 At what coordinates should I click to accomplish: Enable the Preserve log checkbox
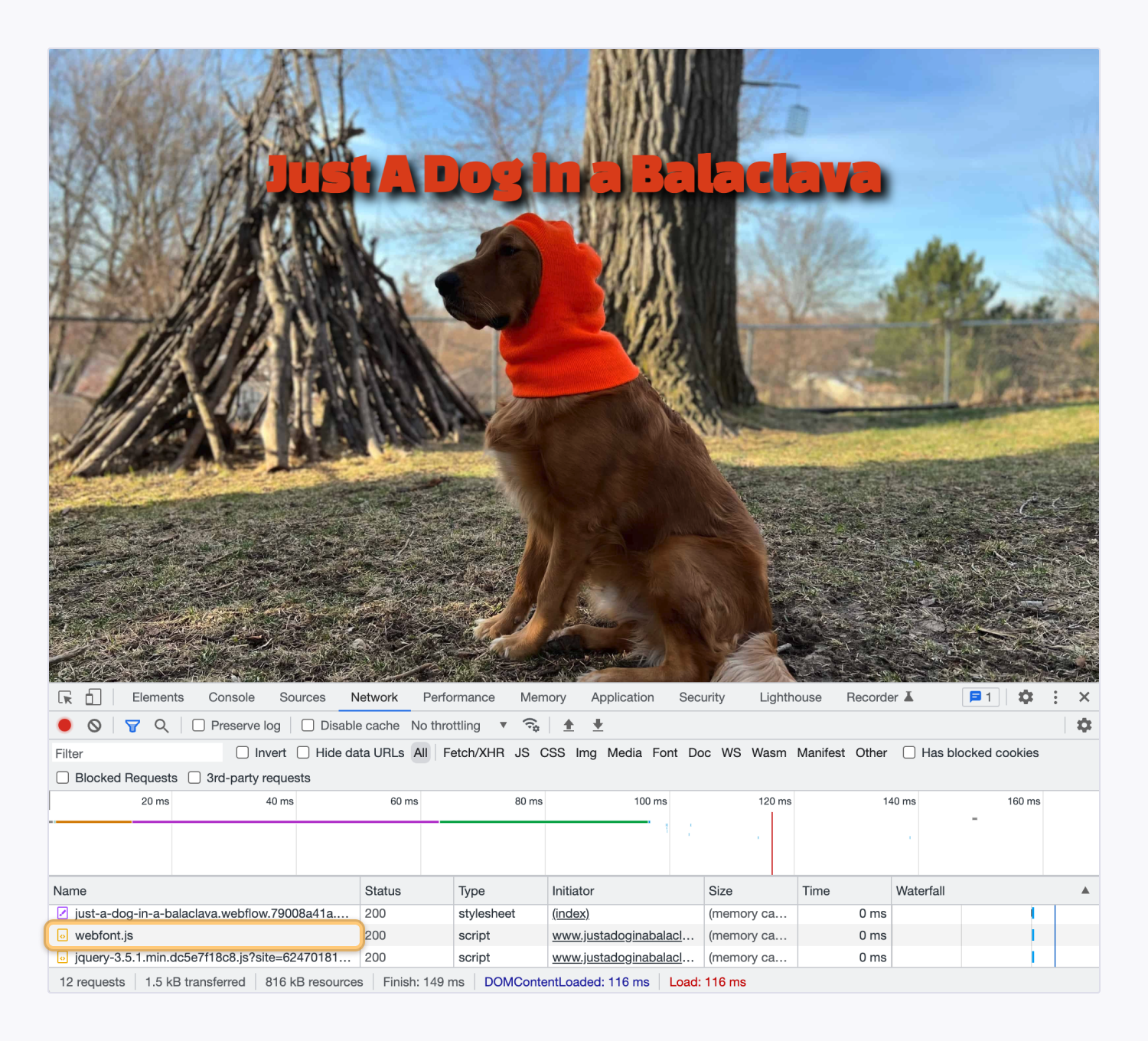click(x=199, y=726)
